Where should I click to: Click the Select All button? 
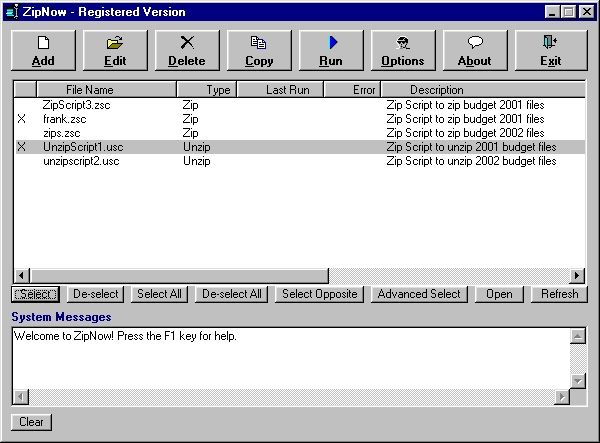(160, 294)
